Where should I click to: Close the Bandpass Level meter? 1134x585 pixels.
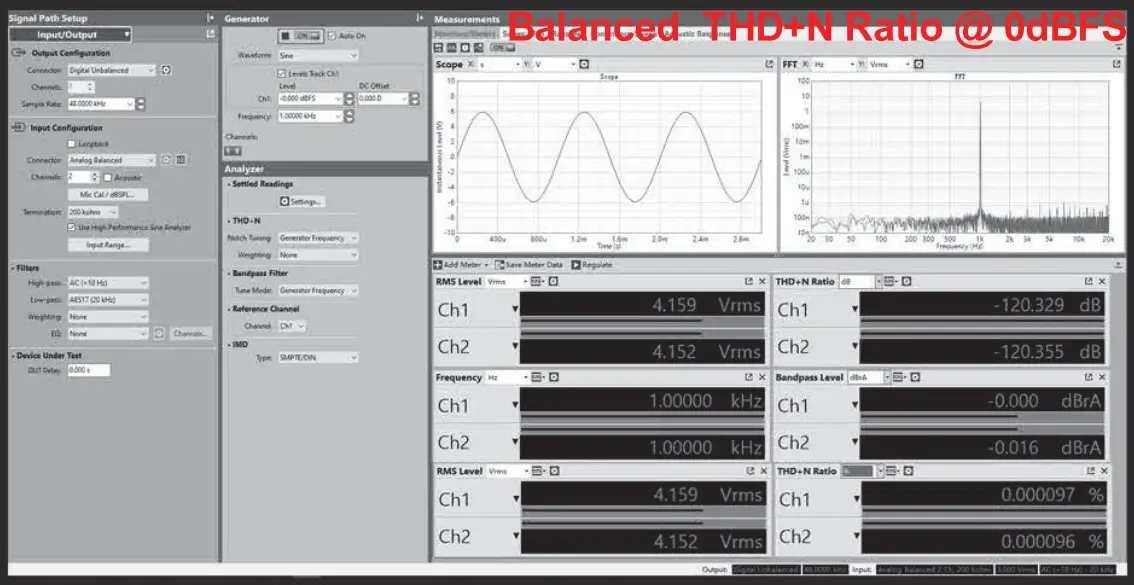tap(1102, 377)
